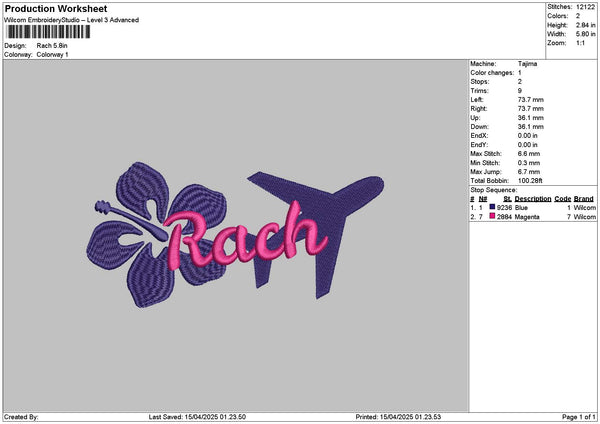Screen dimensions: 600x424
Task: Click the 'Max Jump: 6.7 mm' value
Action: click(x=529, y=172)
